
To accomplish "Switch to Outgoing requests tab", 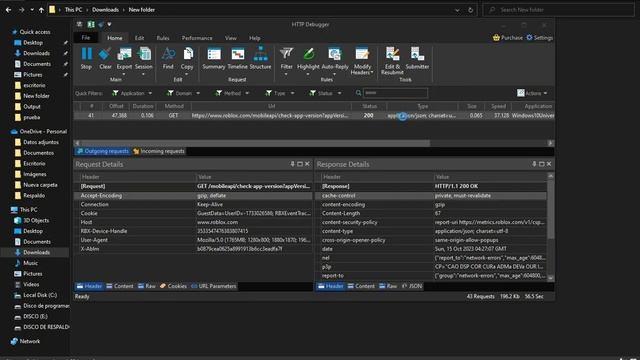I will (x=102, y=151).
